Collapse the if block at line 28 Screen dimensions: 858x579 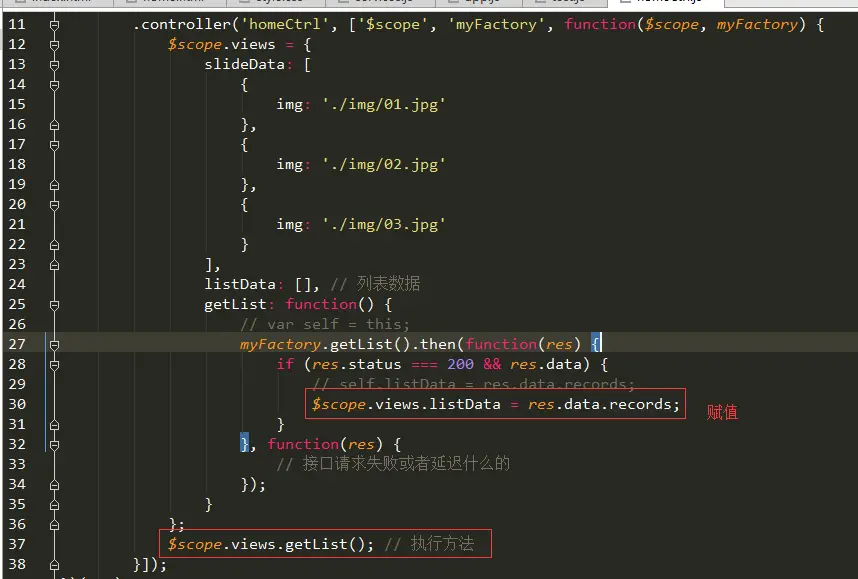click(x=54, y=365)
